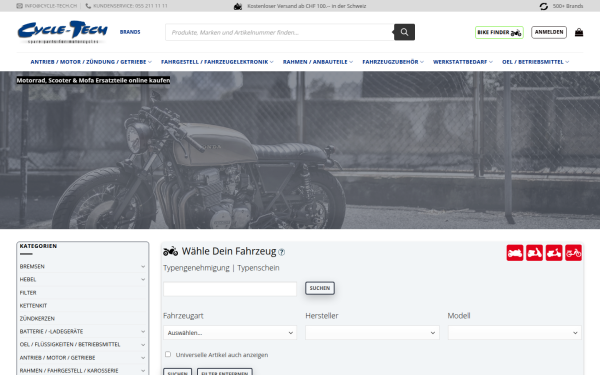Click the Kundenservice phone number

[130, 6]
